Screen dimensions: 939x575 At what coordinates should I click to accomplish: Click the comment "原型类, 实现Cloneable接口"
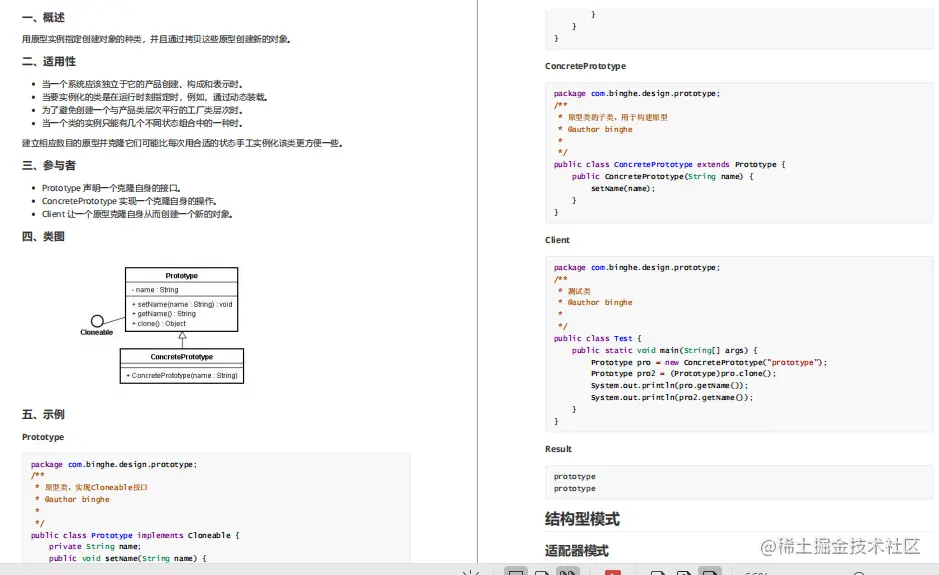pyautogui.click(x=96, y=488)
